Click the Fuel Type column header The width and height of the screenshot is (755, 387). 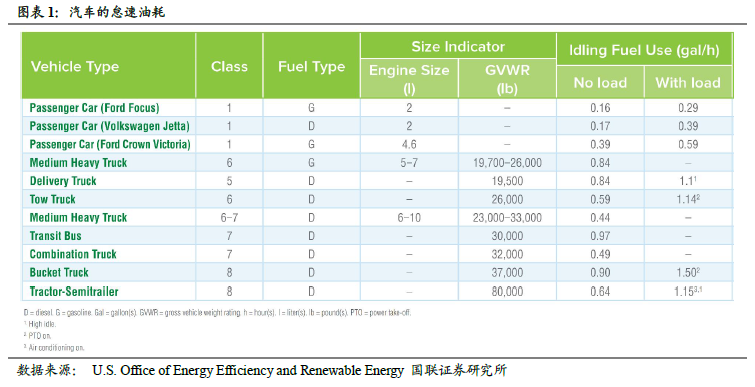click(x=312, y=66)
